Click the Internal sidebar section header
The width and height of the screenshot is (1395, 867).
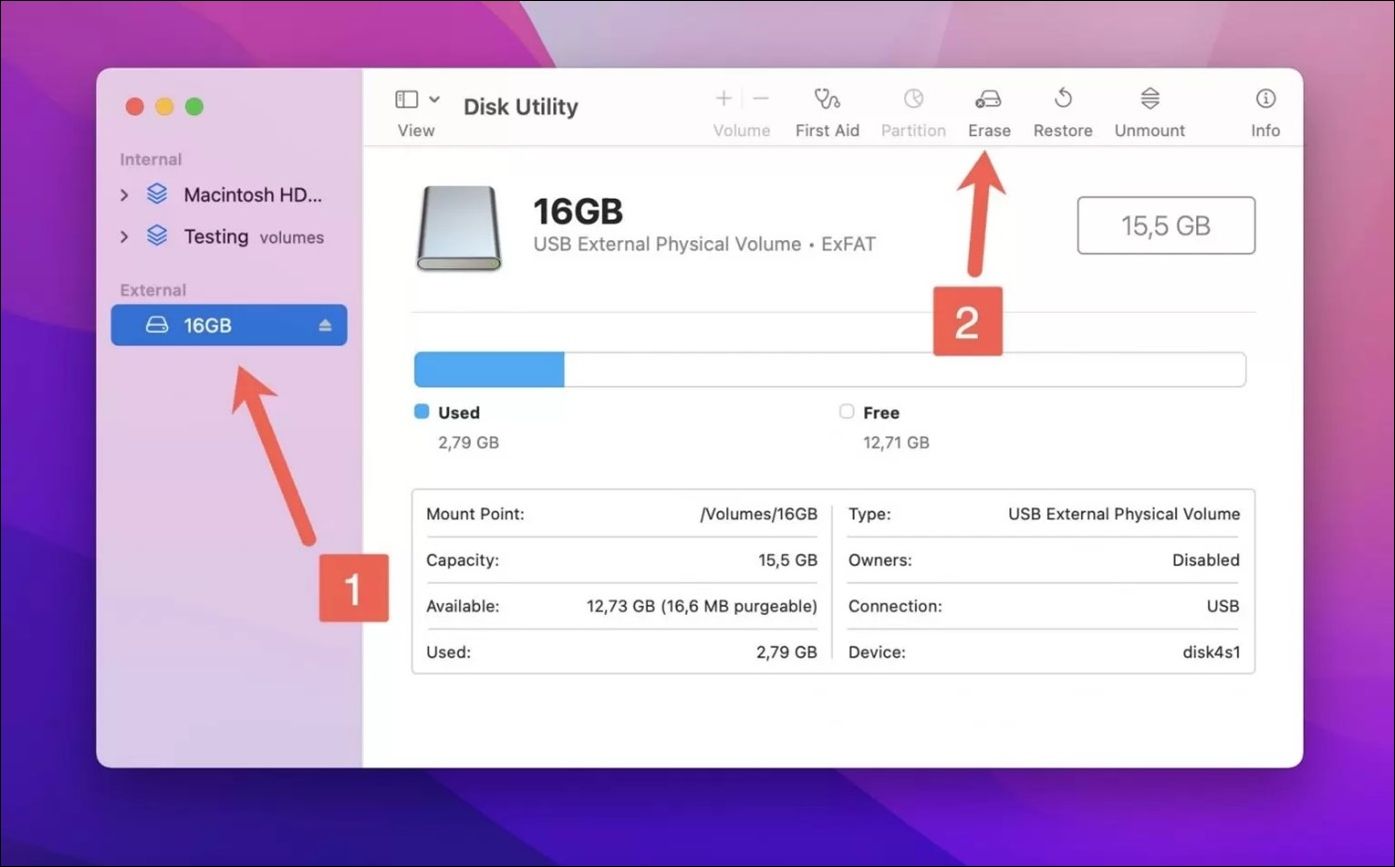click(x=151, y=160)
